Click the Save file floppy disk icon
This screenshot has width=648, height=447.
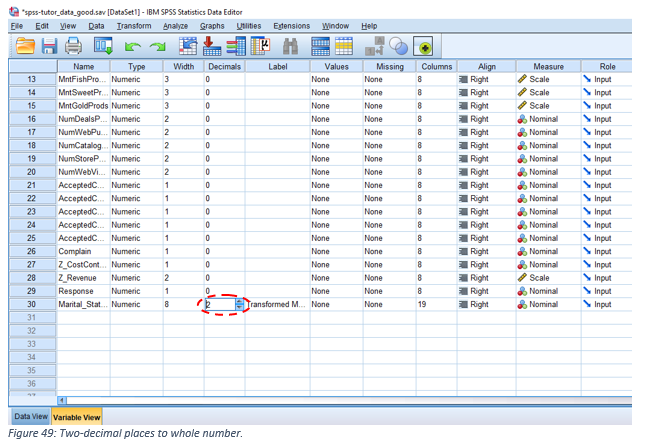click(x=48, y=46)
